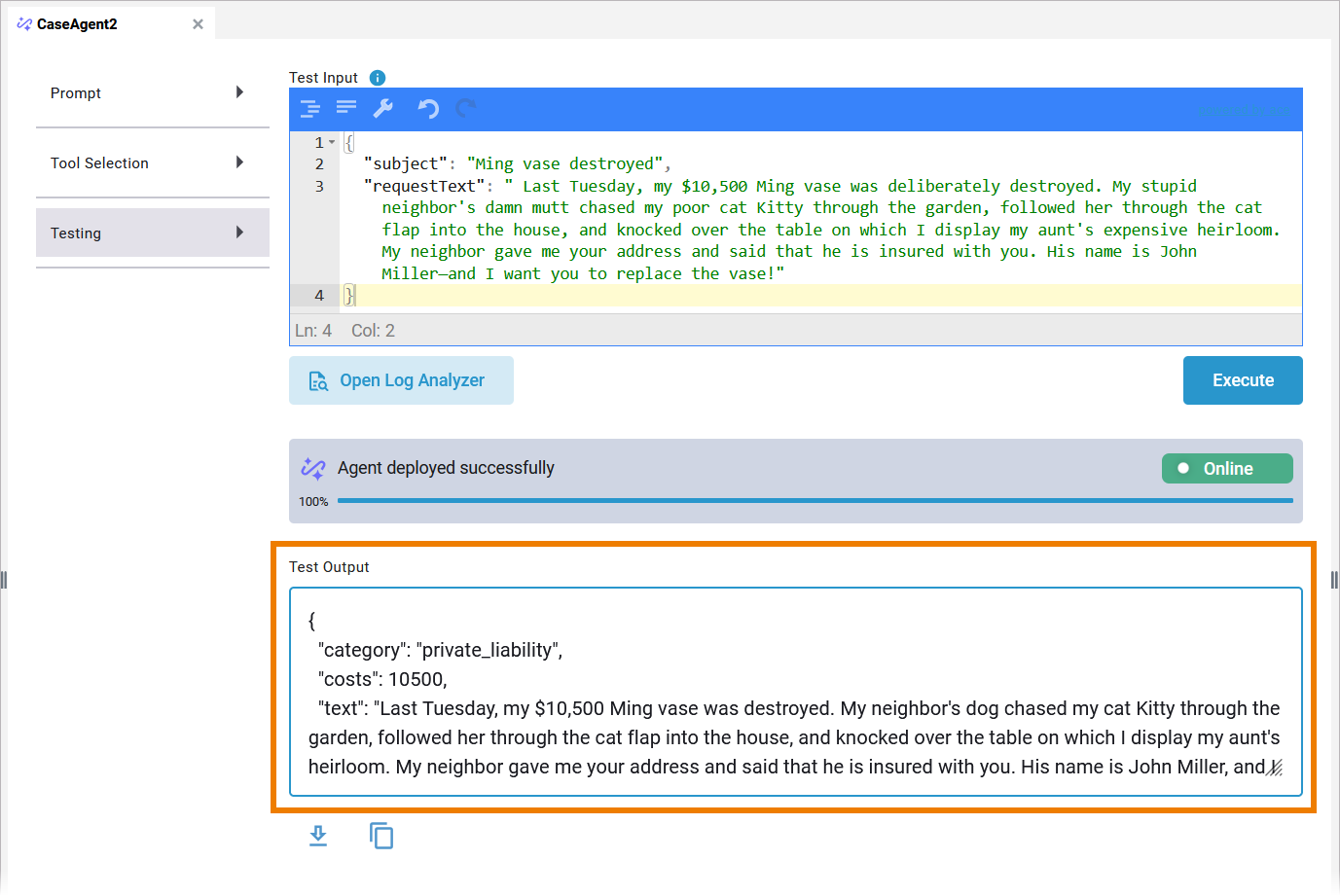Click the Online status badge
The image size is (1340, 896).
(x=1226, y=469)
